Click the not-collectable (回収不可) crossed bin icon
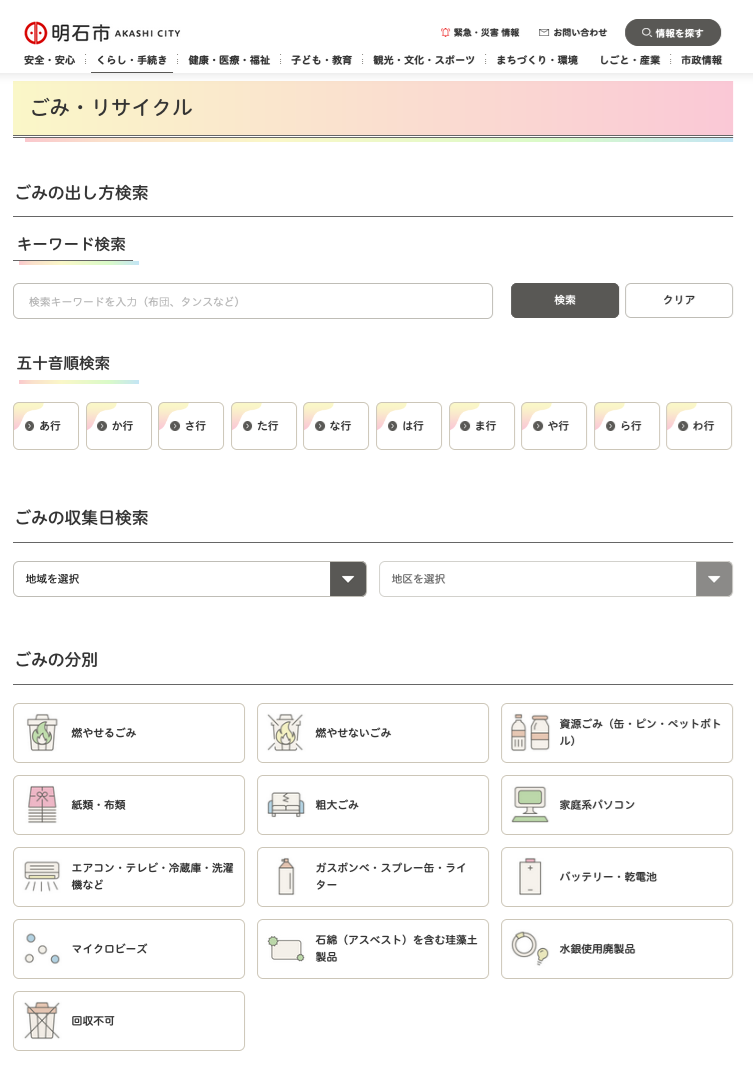The image size is (753, 1080). (42, 1021)
